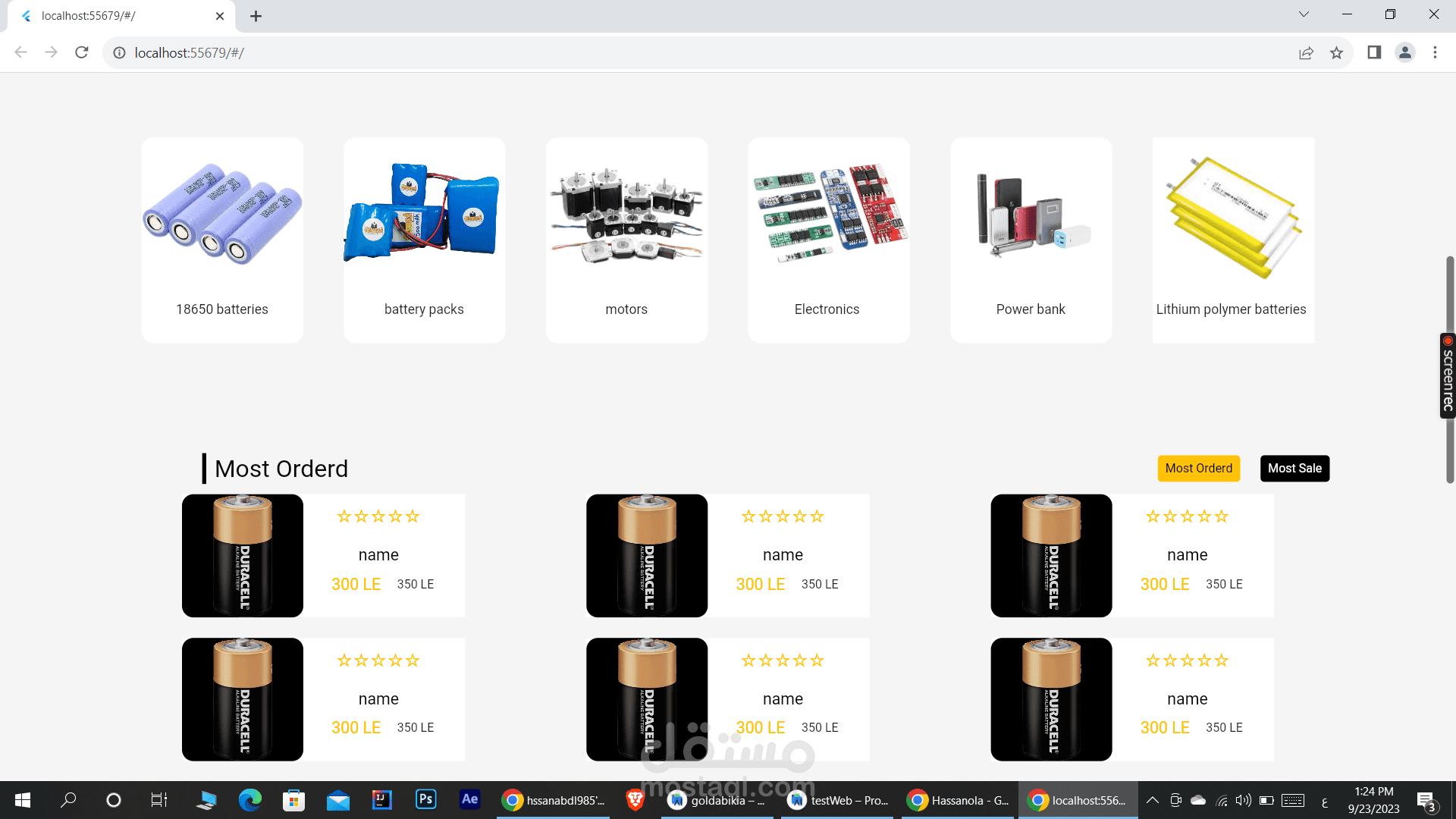Open the Chrome three-dot menu

click(x=1435, y=52)
